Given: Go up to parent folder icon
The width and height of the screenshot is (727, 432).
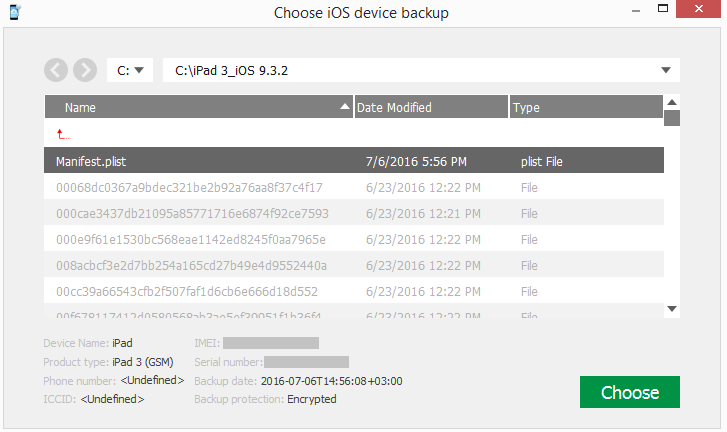Looking at the screenshot, I should [x=64, y=134].
